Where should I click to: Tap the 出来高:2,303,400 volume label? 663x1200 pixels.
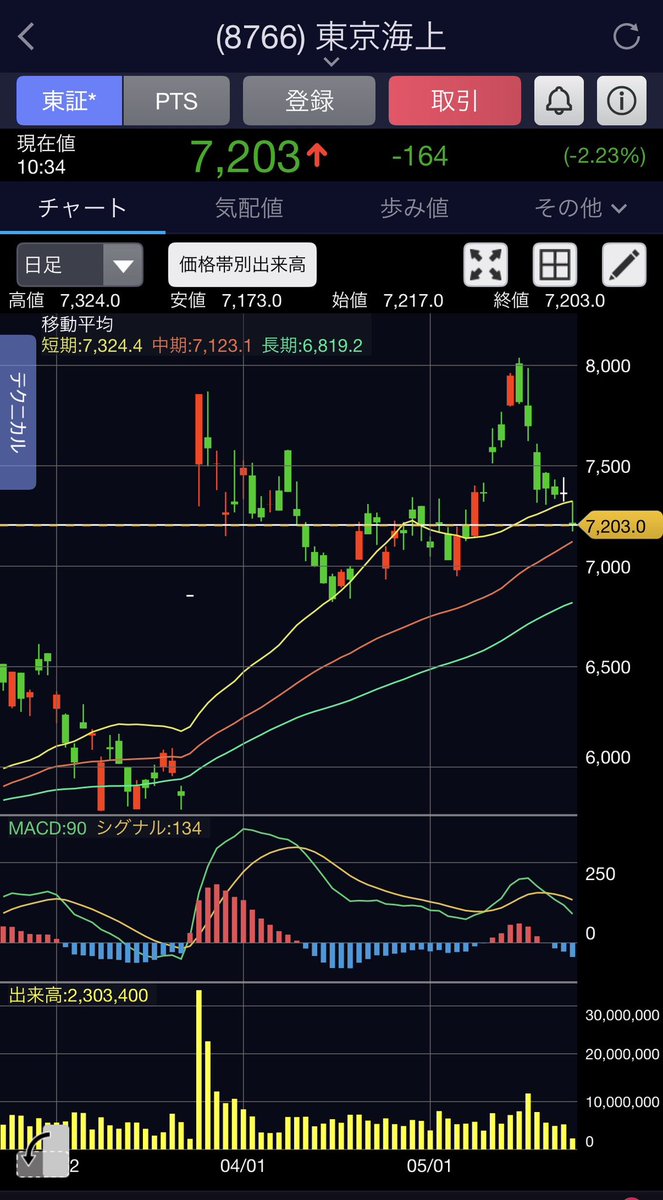click(x=78, y=995)
